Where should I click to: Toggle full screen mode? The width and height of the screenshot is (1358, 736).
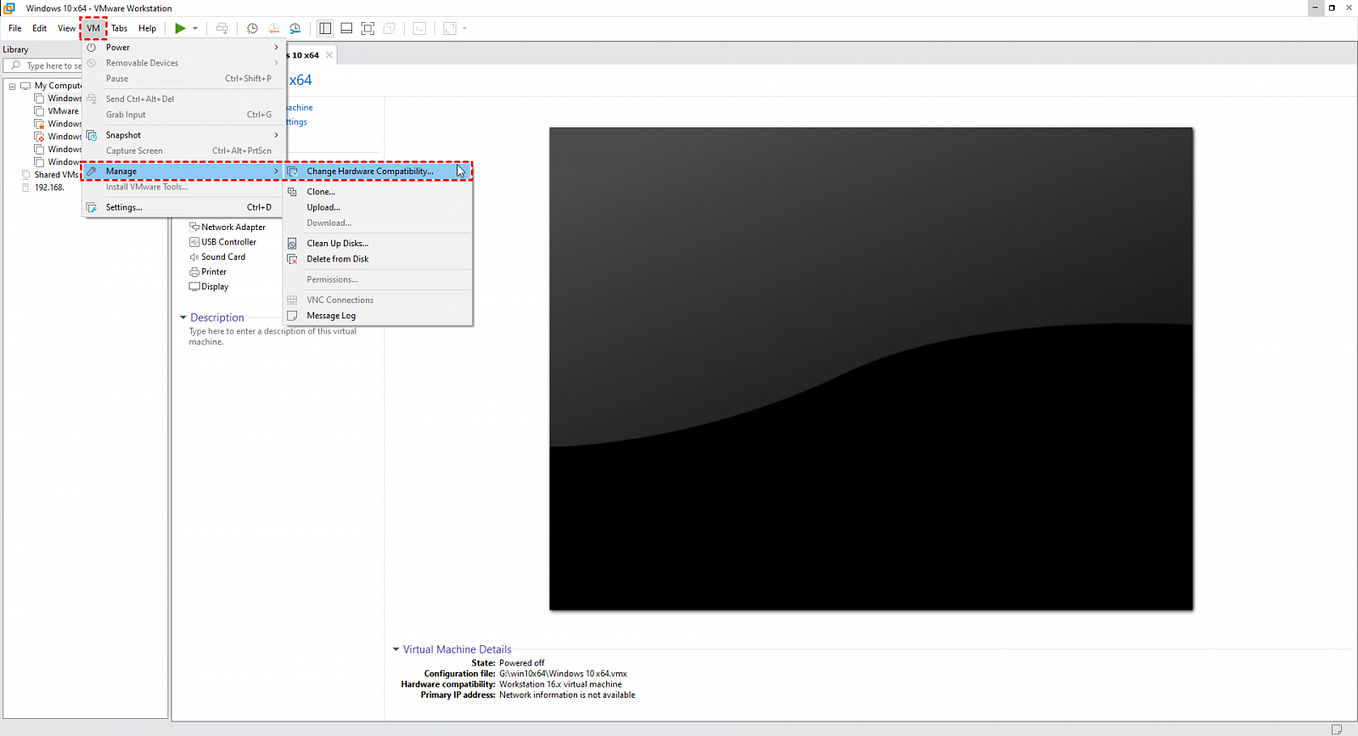(x=367, y=28)
